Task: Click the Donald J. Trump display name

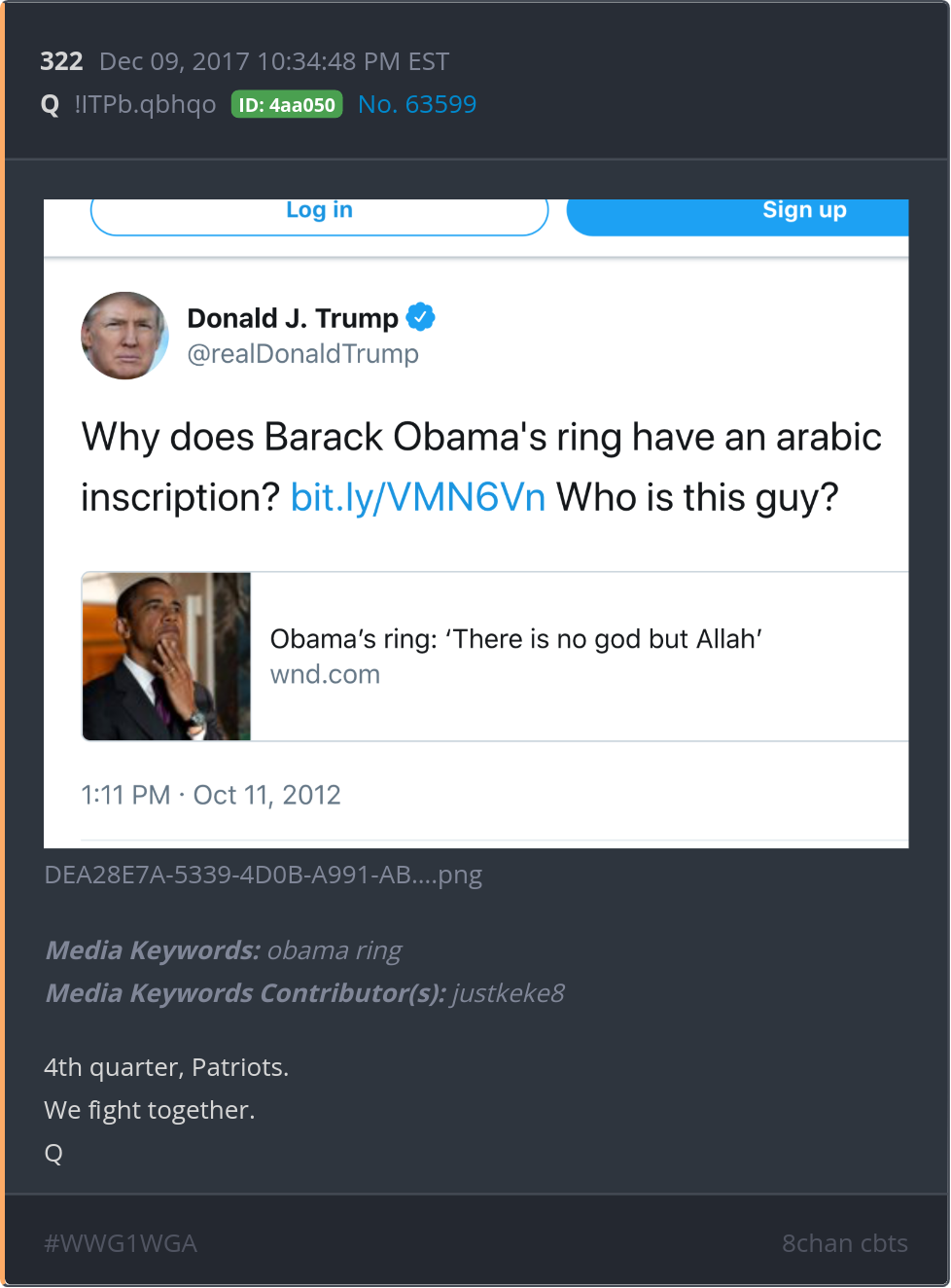Action: tap(292, 318)
